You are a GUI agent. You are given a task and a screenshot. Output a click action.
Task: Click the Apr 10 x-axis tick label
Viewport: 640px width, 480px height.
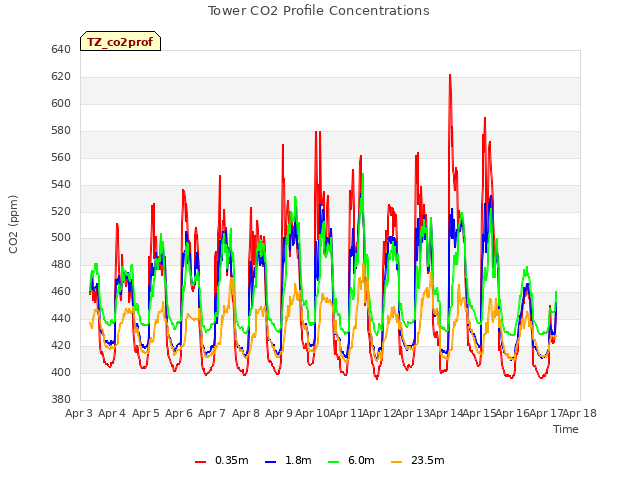tap(312, 414)
